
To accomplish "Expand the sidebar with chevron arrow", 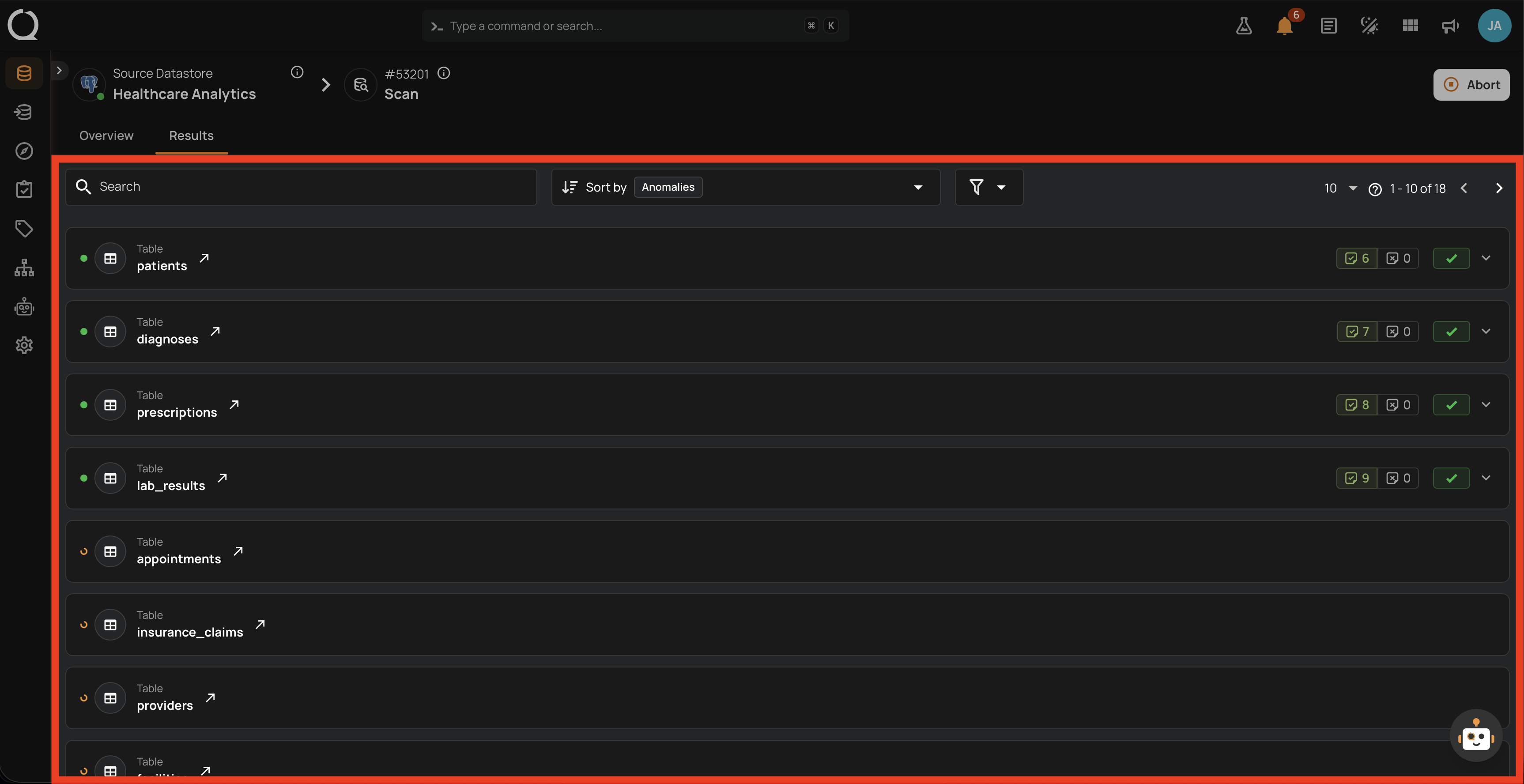I will click(59, 71).
